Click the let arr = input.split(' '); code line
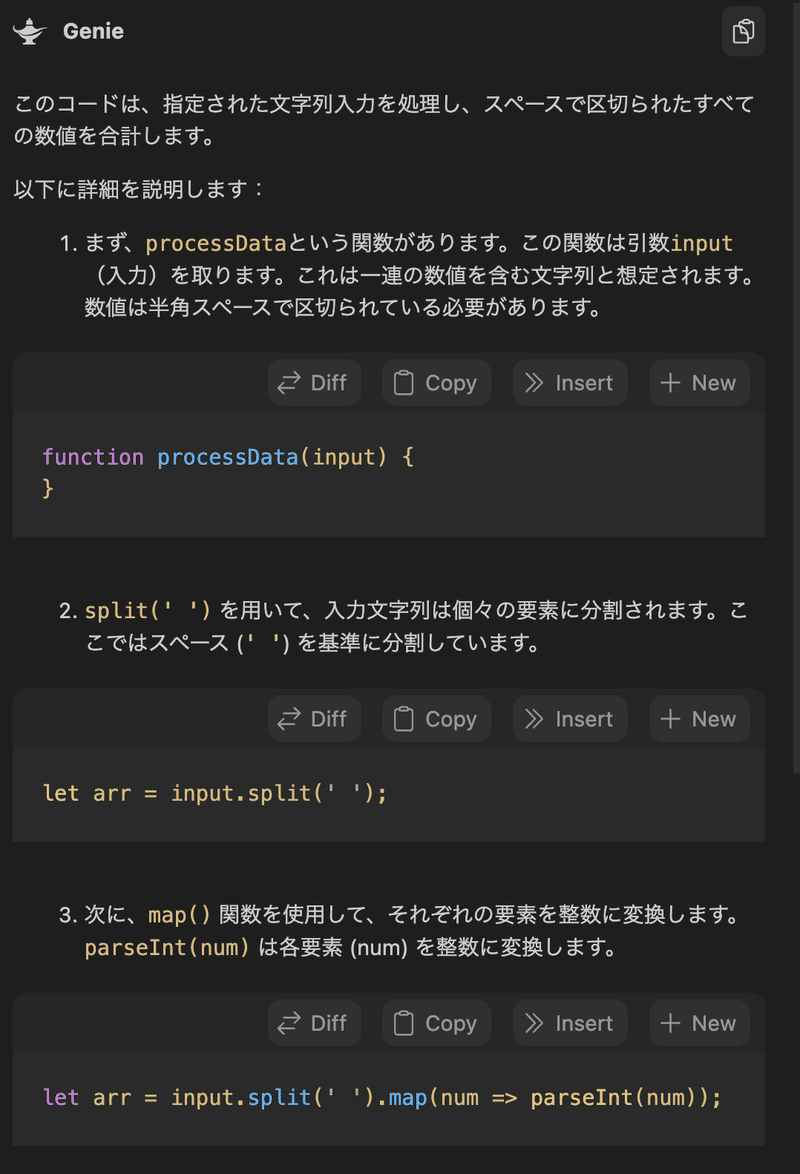The height and width of the screenshot is (1174, 800). (x=215, y=793)
